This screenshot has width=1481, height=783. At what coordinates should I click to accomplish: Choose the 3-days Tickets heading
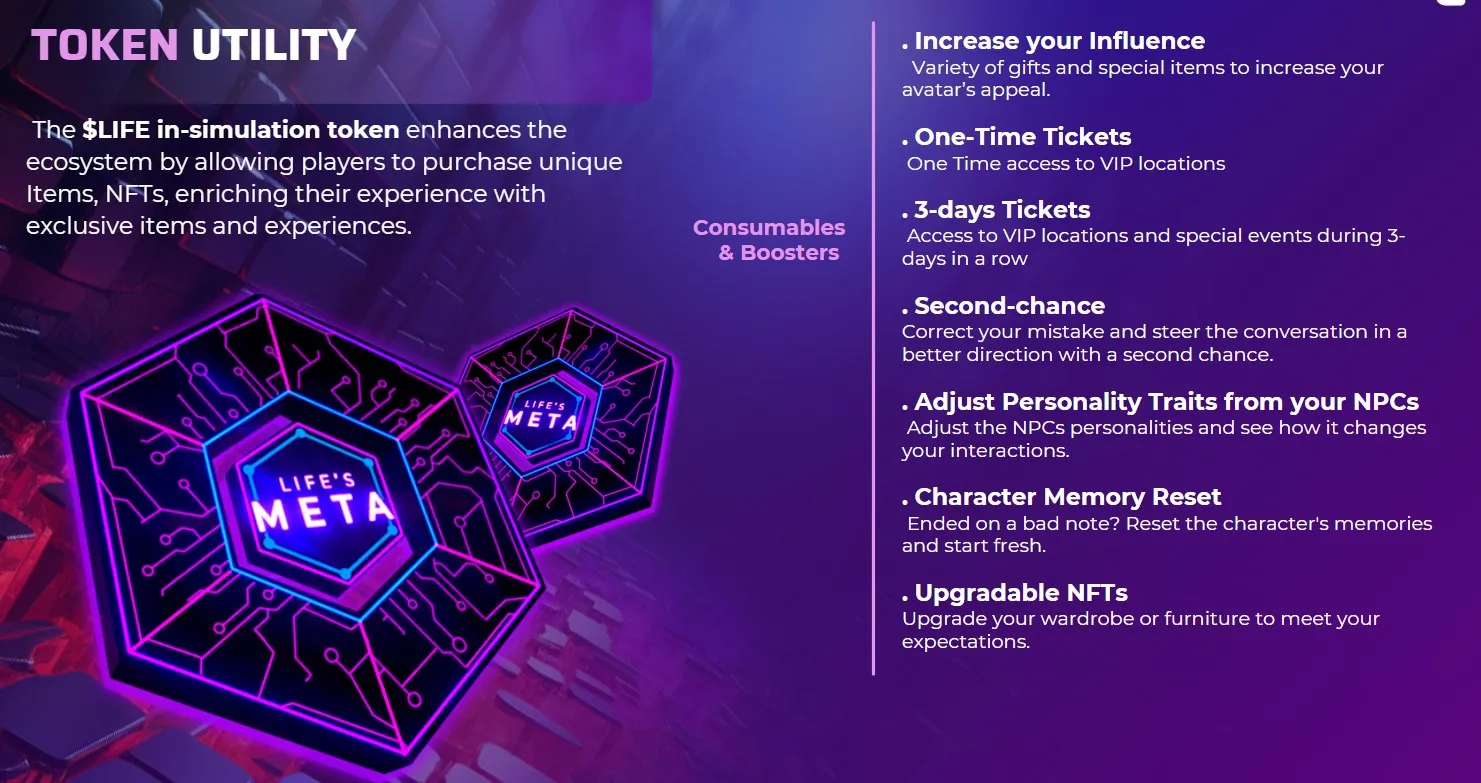[x=1001, y=210]
